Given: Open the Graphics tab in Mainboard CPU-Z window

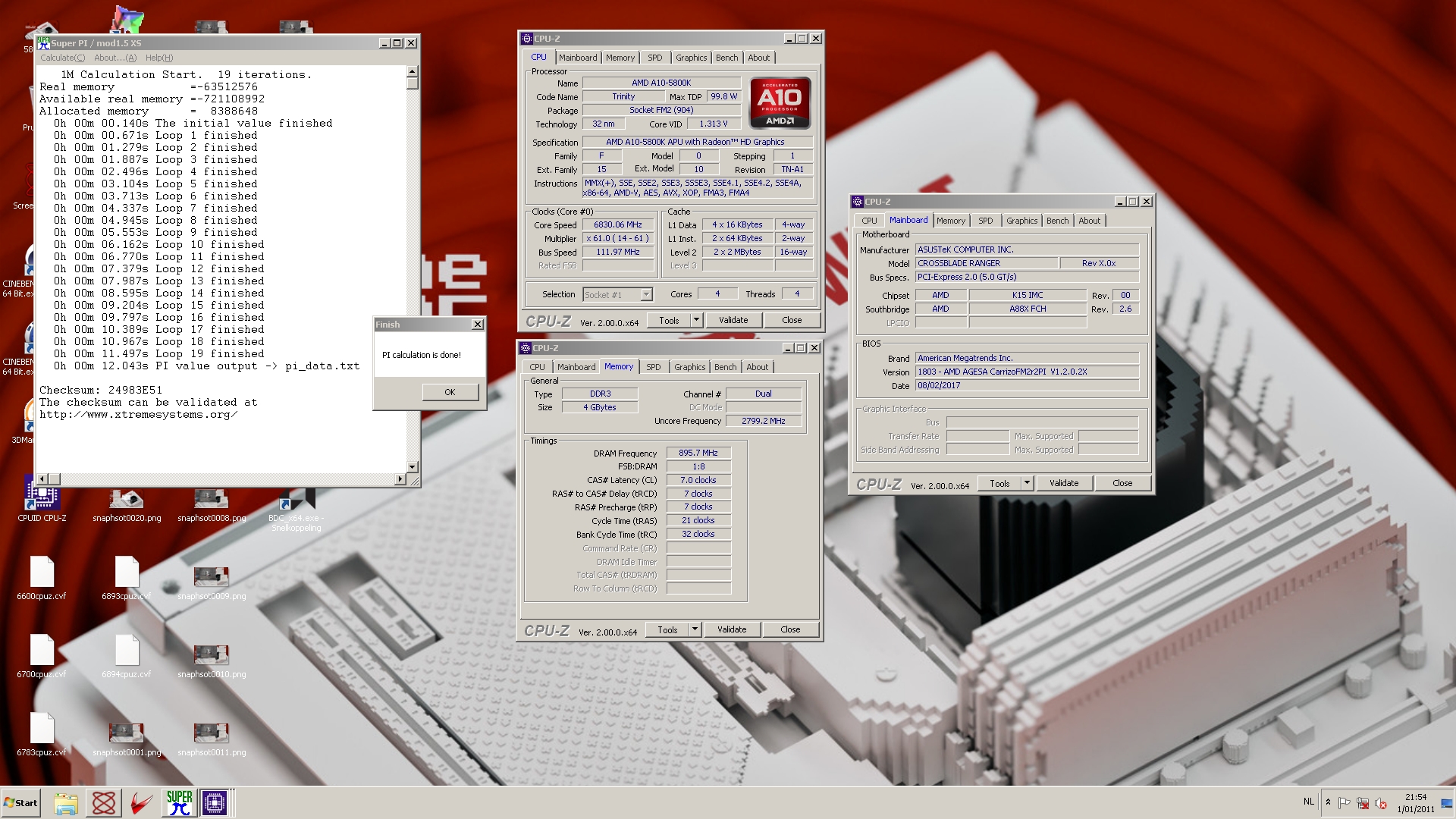Looking at the screenshot, I should pos(1021,221).
